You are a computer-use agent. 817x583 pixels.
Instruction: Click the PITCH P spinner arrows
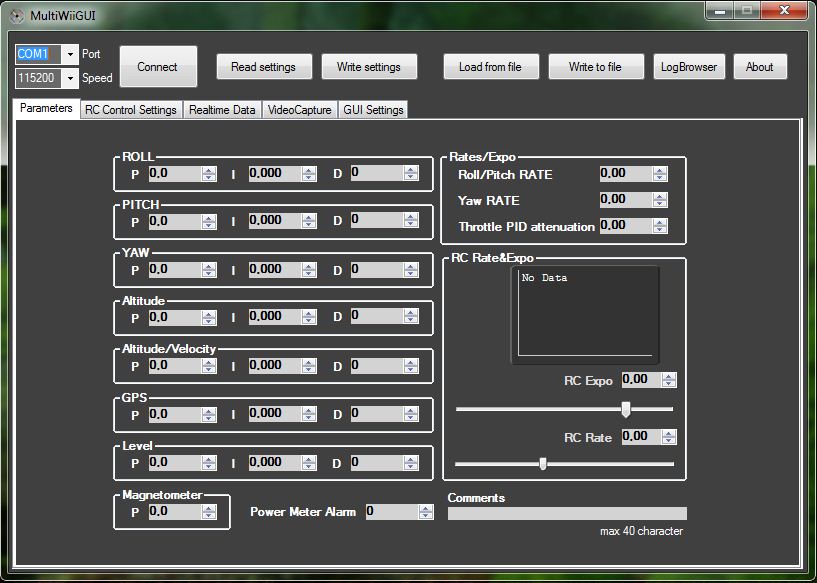(209, 221)
